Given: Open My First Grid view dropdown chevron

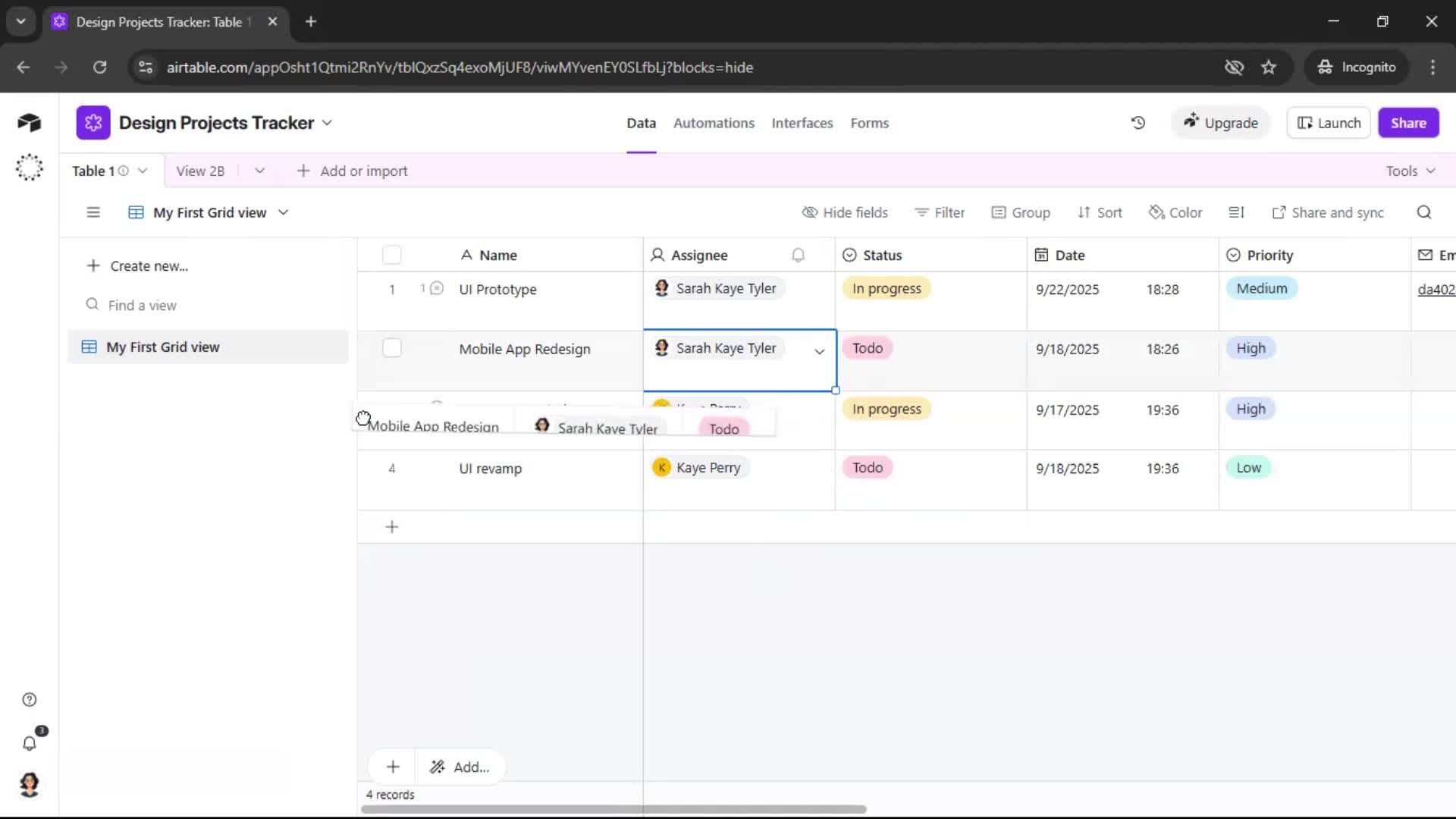Looking at the screenshot, I should [283, 213].
